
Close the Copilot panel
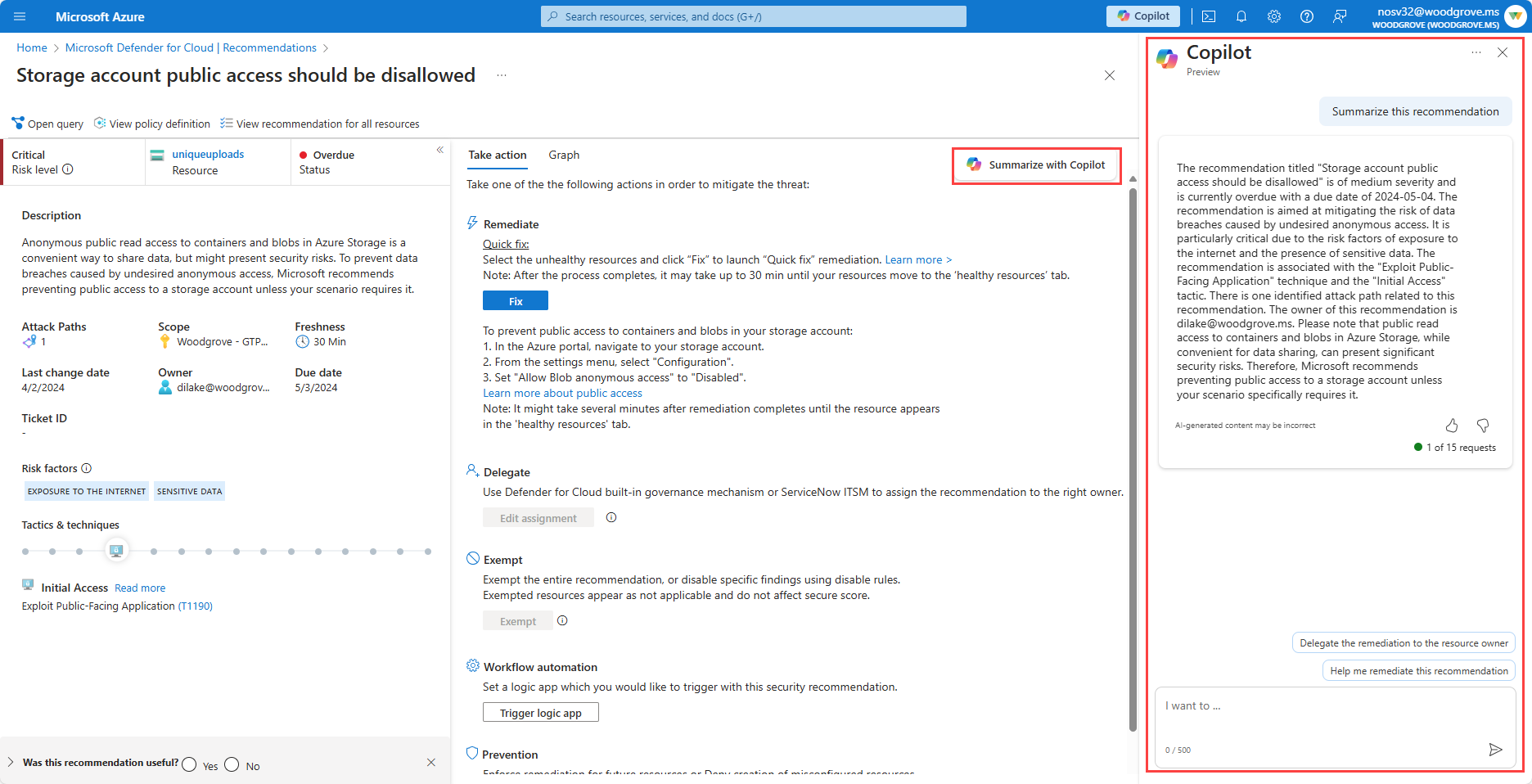click(1503, 52)
